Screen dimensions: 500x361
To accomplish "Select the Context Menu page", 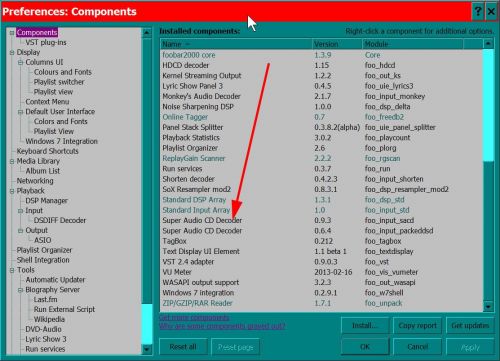I will click(x=47, y=102).
